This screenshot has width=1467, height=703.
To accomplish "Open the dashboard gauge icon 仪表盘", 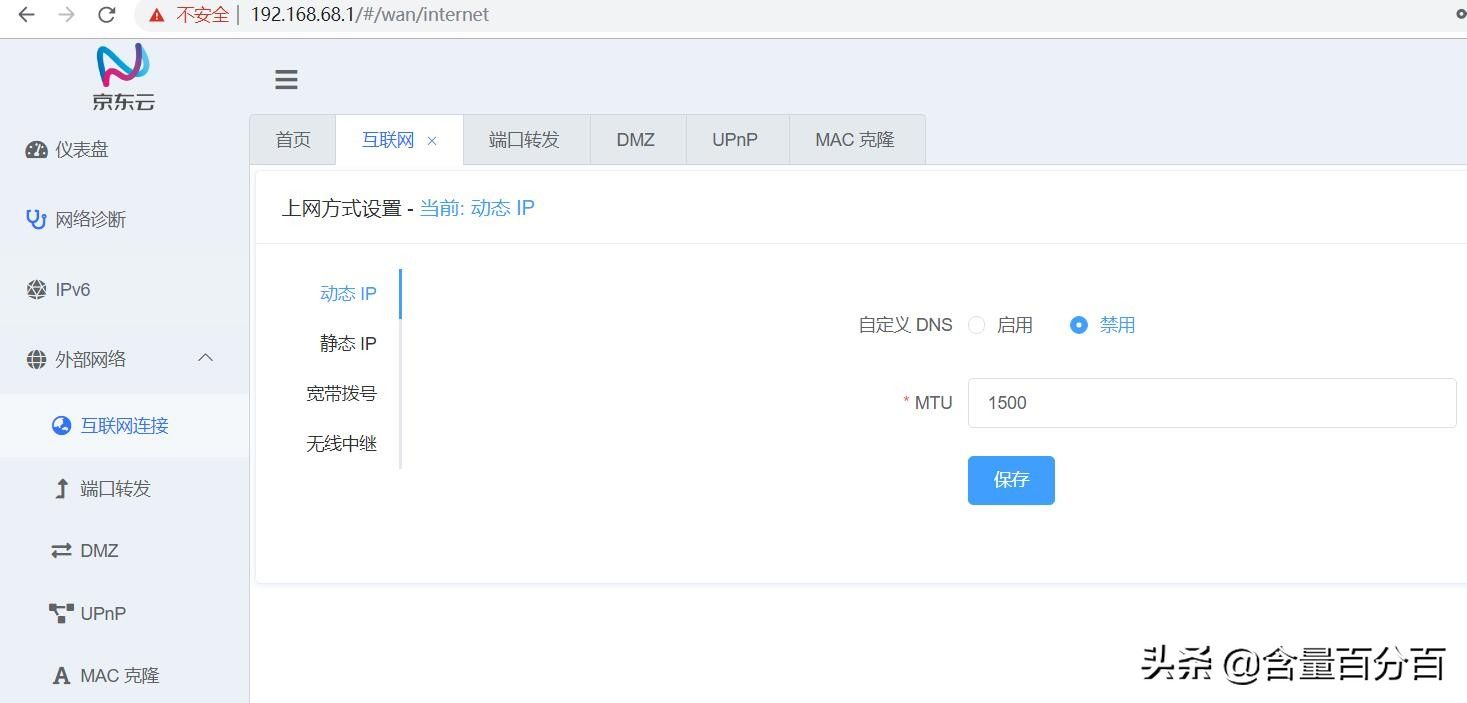I will click(x=37, y=150).
